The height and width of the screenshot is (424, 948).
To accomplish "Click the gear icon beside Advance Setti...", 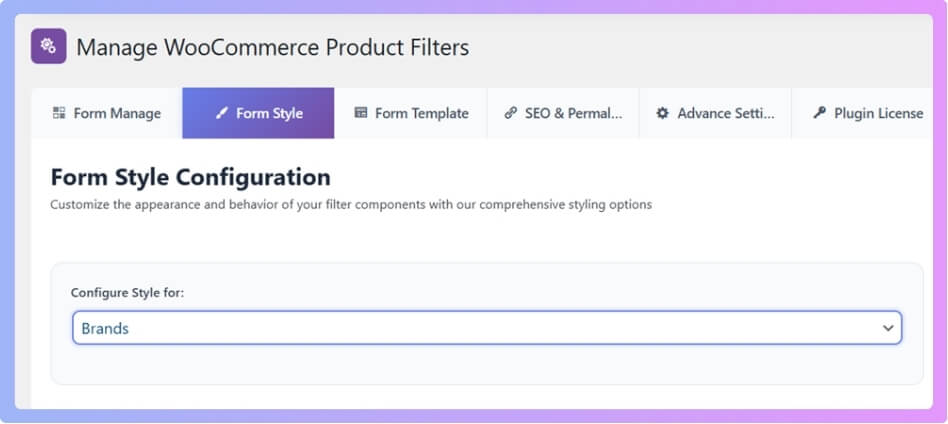I will click(663, 113).
